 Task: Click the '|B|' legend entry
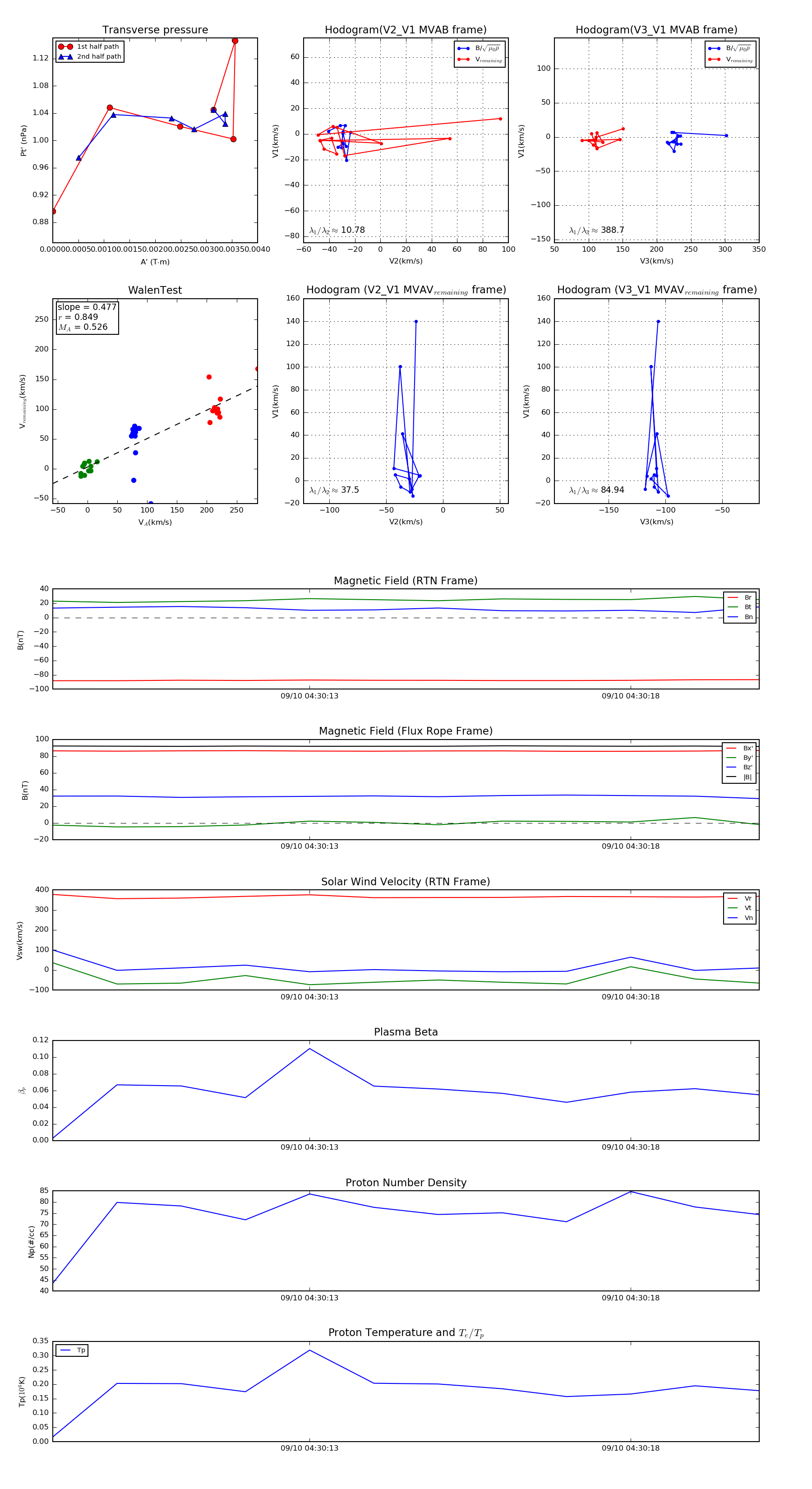click(739, 777)
